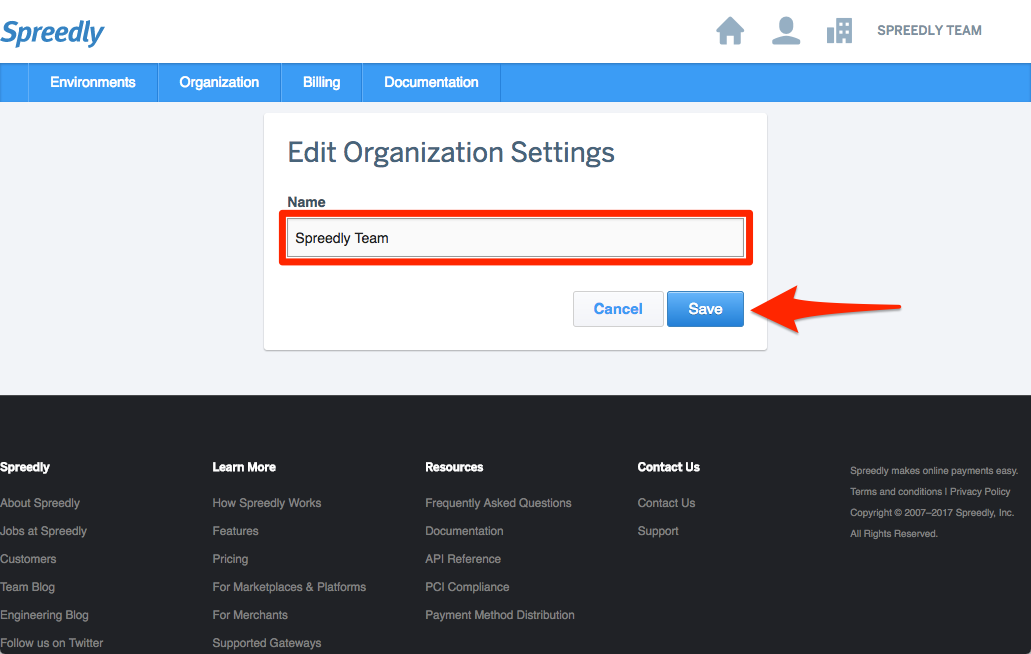Open Privacy Policy footer link

pyautogui.click(x=980, y=492)
